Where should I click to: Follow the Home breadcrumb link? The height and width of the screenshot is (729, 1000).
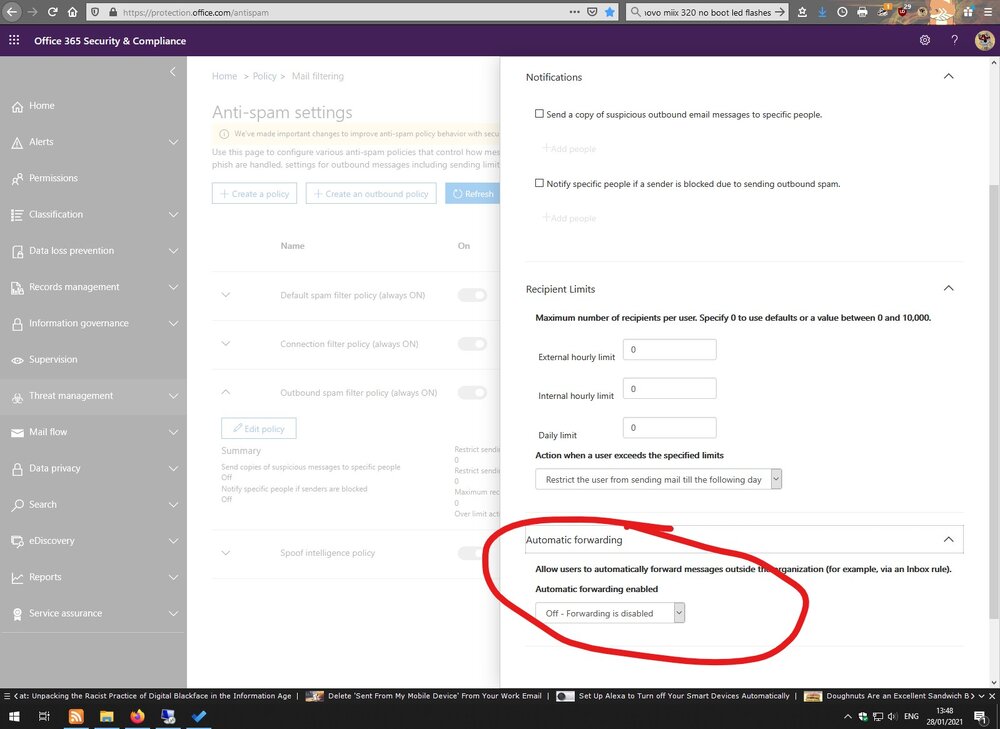[x=224, y=76]
